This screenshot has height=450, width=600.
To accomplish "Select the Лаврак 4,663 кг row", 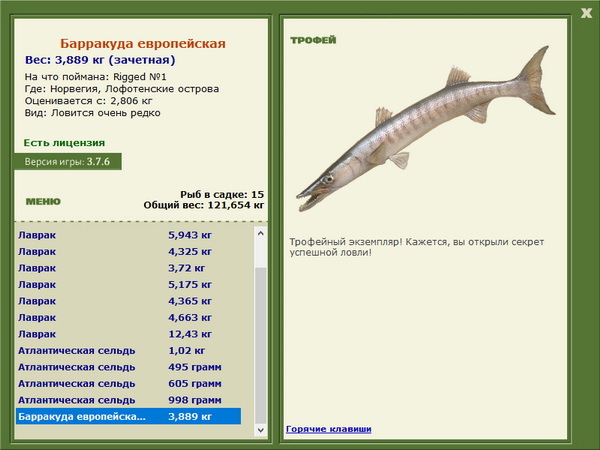I will [x=128, y=317].
